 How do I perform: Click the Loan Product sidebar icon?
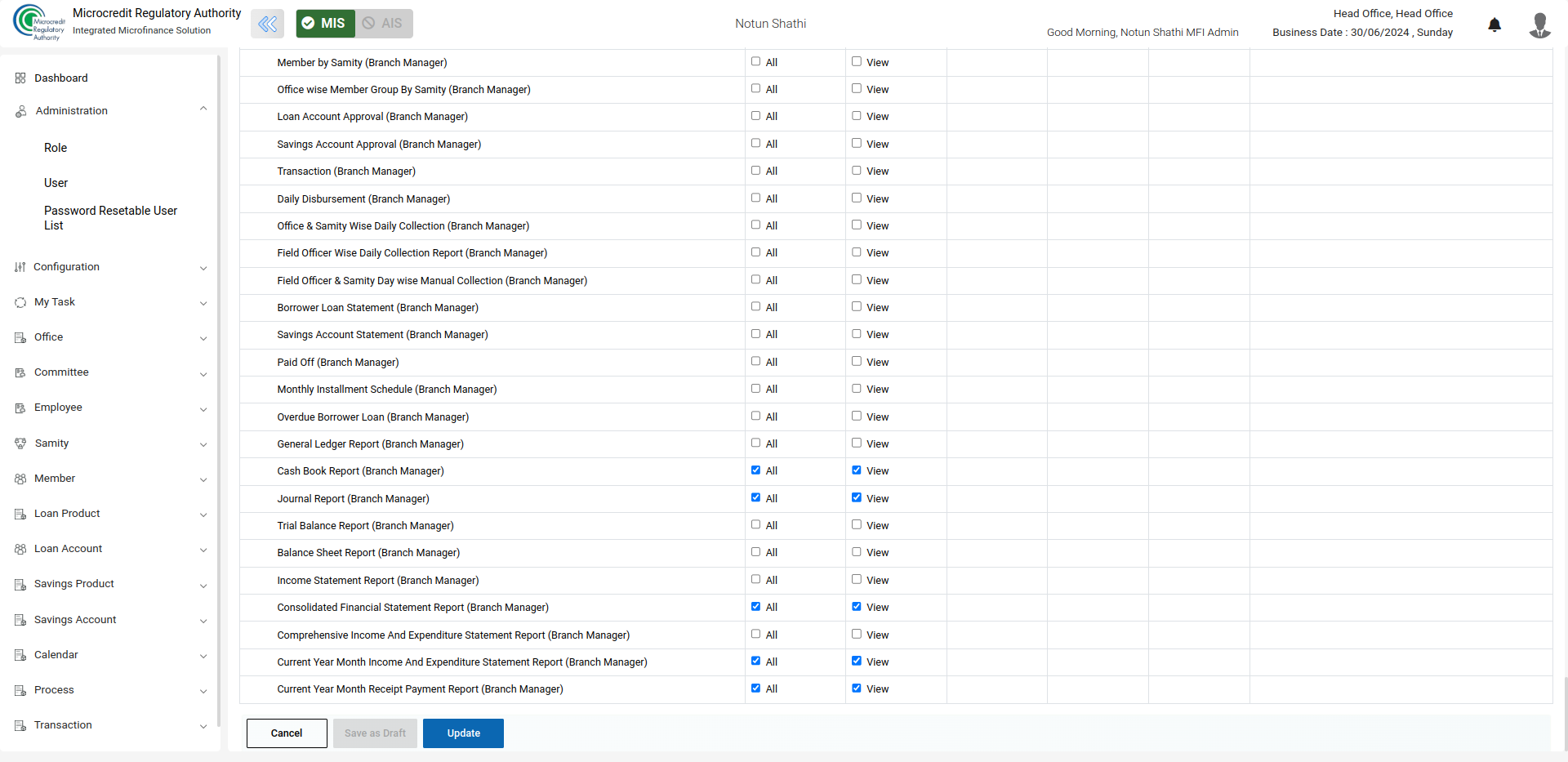point(20,514)
